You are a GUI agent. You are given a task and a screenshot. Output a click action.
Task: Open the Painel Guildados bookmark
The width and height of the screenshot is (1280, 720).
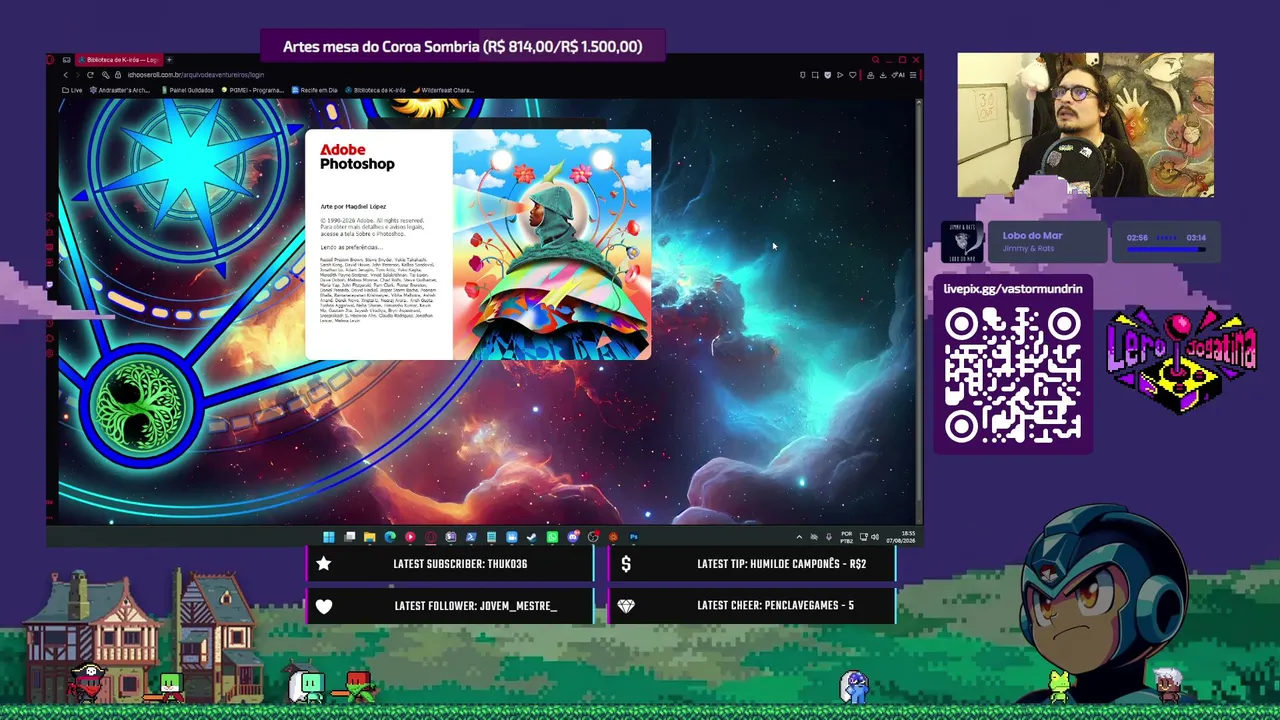[x=187, y=90]
